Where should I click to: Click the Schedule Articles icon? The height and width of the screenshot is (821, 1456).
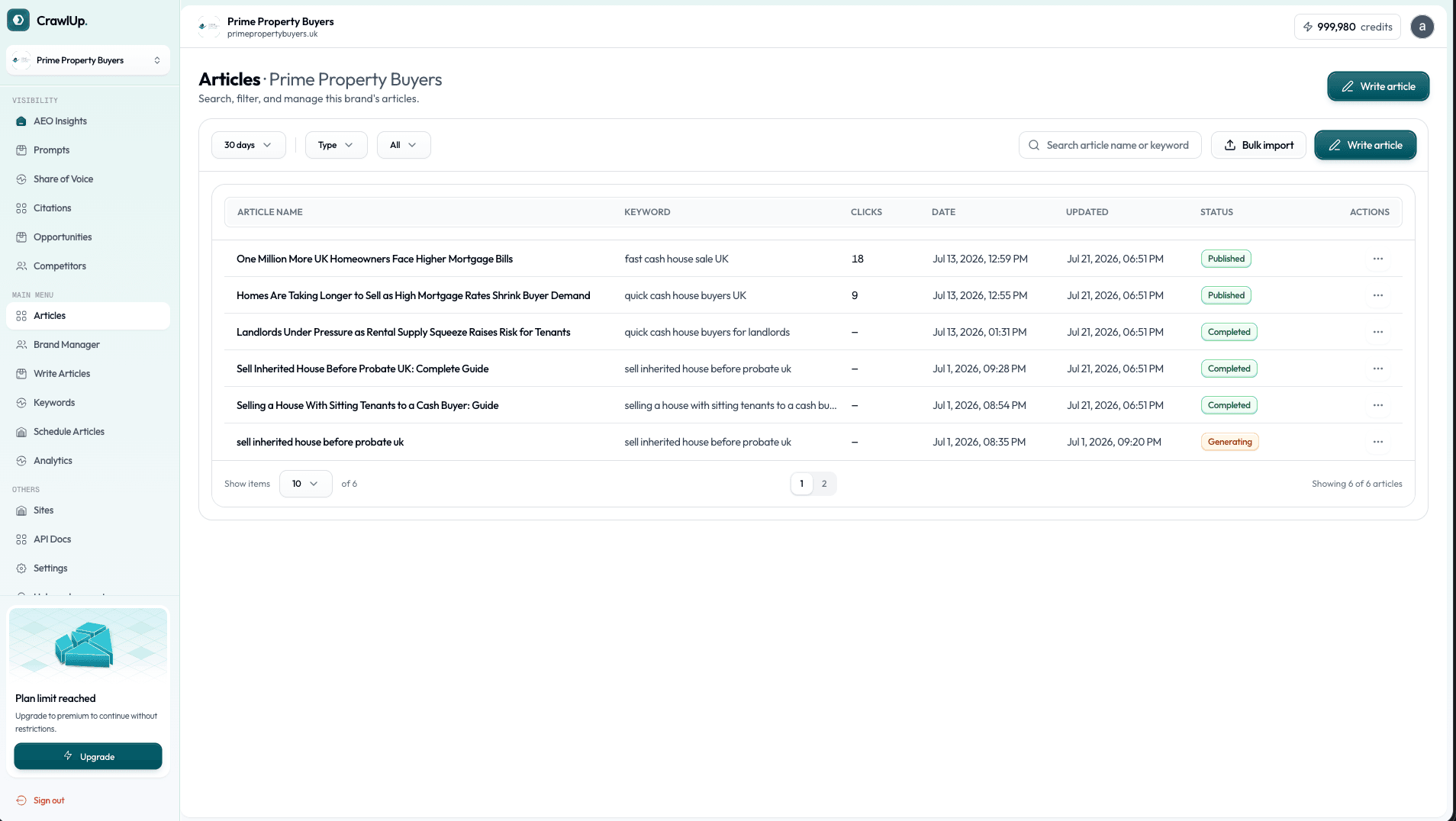pos(21,432)
